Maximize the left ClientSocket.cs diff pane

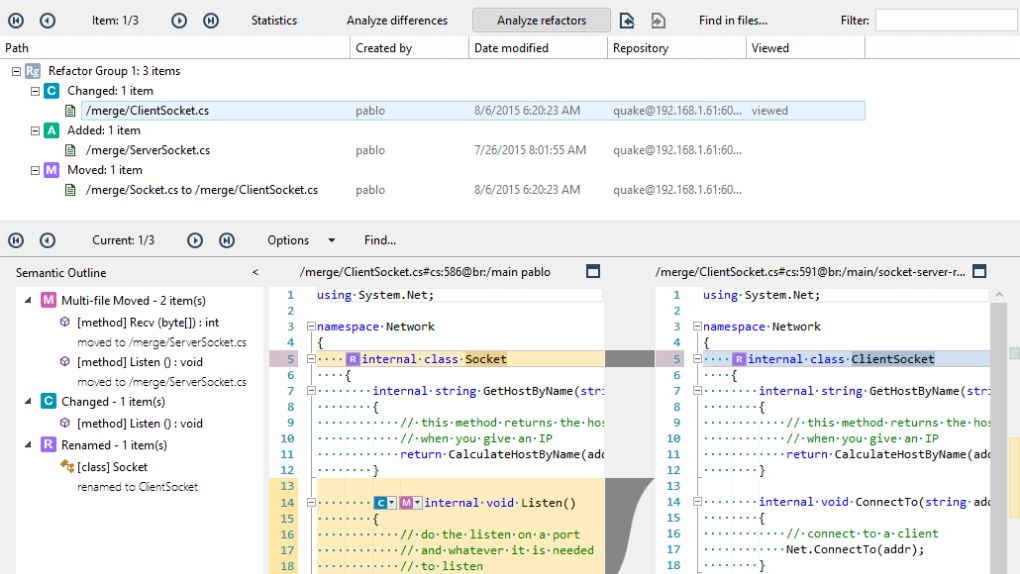pos(593,271)
